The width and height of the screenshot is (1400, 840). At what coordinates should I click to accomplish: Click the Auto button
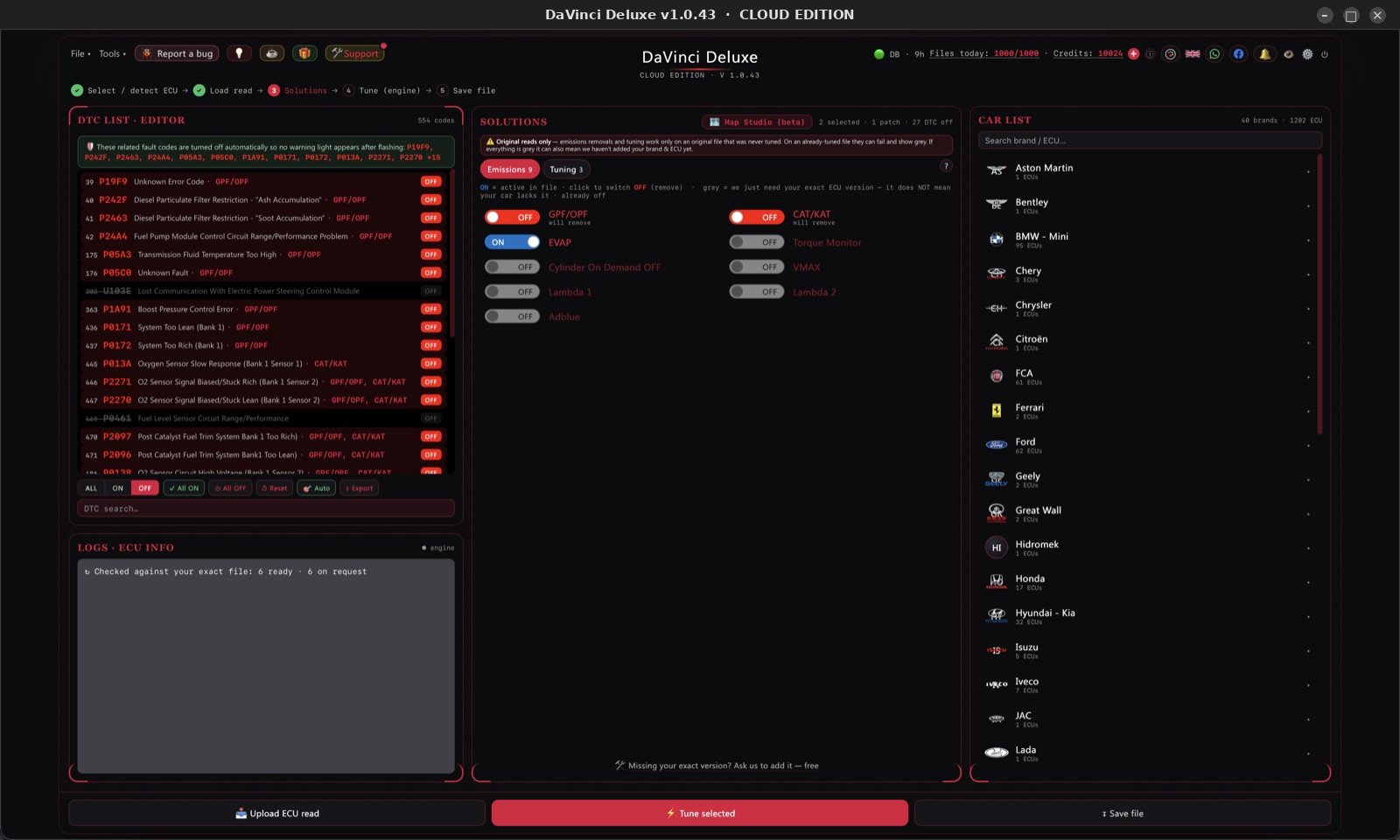point(317,488)
